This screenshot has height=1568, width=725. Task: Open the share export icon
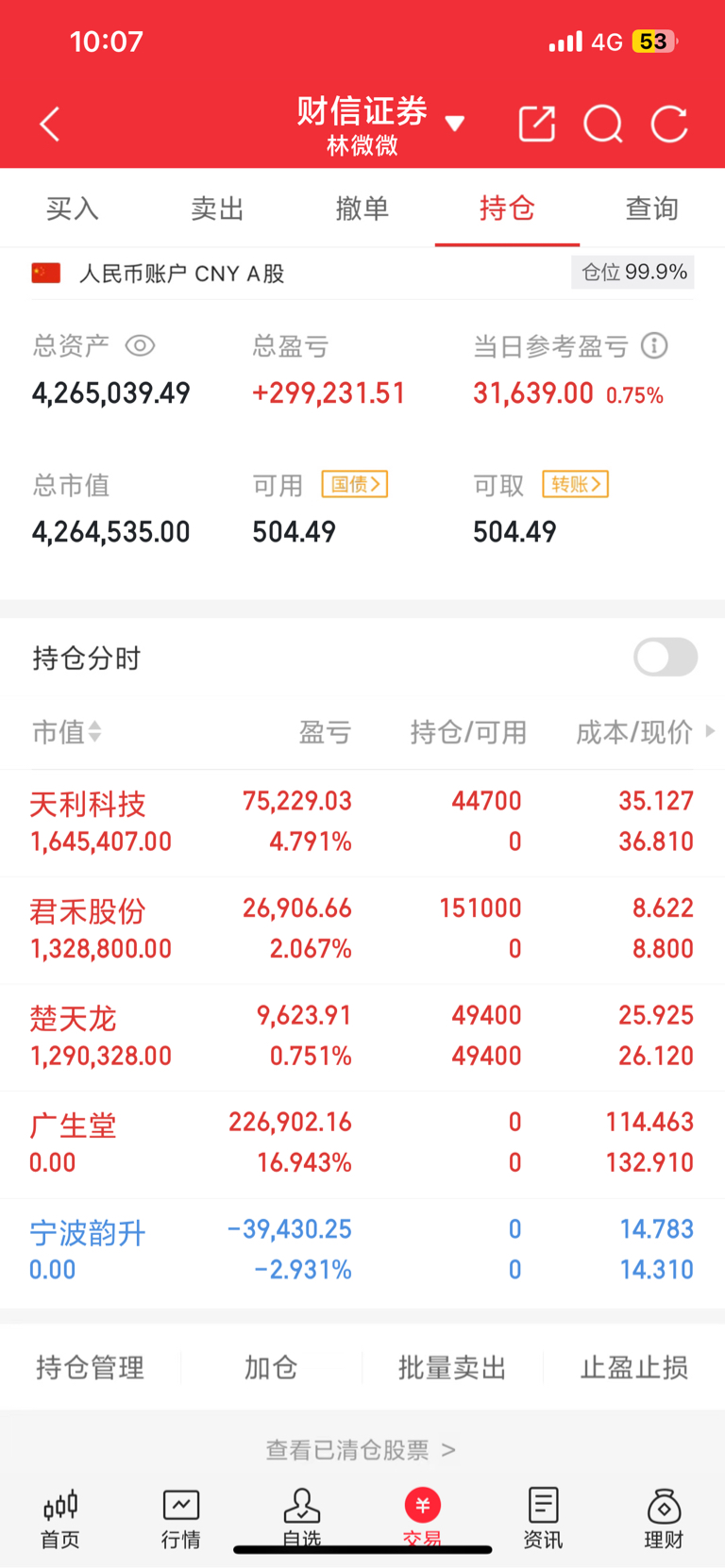pos(537,124)
